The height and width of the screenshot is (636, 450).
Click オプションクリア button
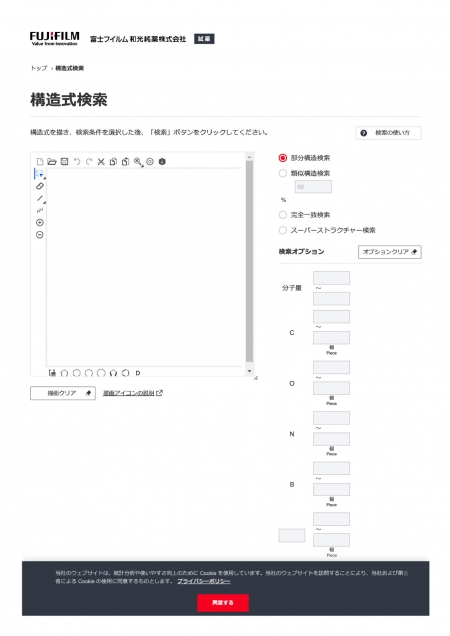pyautogui.click(x=390, y=252)
